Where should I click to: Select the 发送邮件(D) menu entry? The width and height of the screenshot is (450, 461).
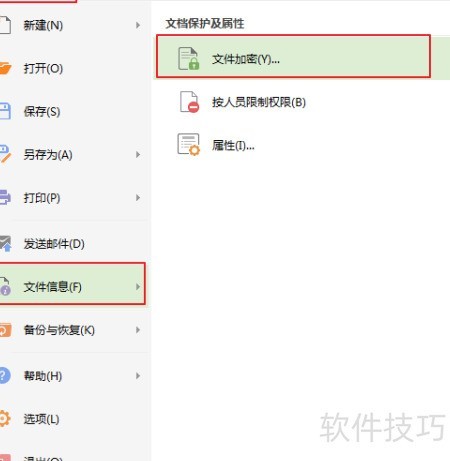pos(54,244)
